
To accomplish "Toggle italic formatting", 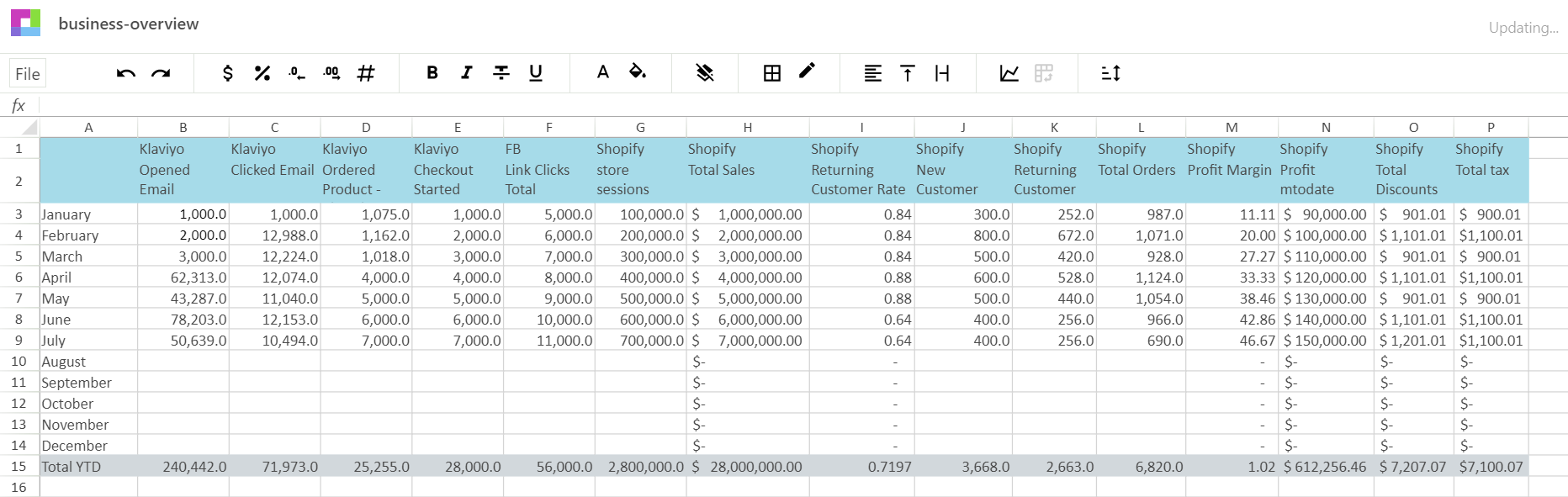I will (x=467, y=73).
